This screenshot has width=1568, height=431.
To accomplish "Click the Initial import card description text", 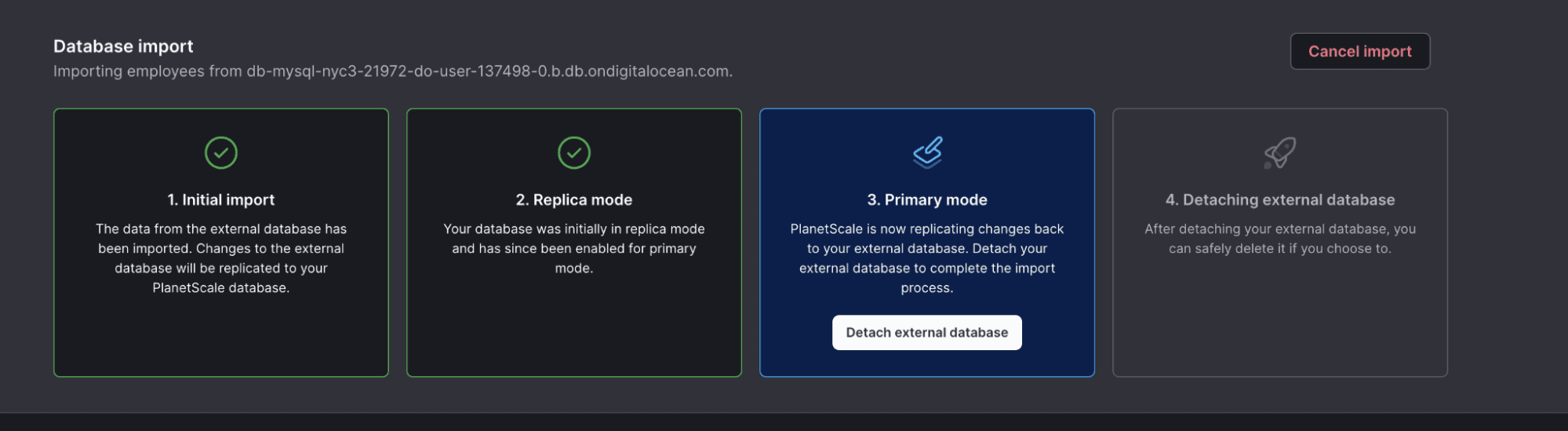I will [221, 258].
